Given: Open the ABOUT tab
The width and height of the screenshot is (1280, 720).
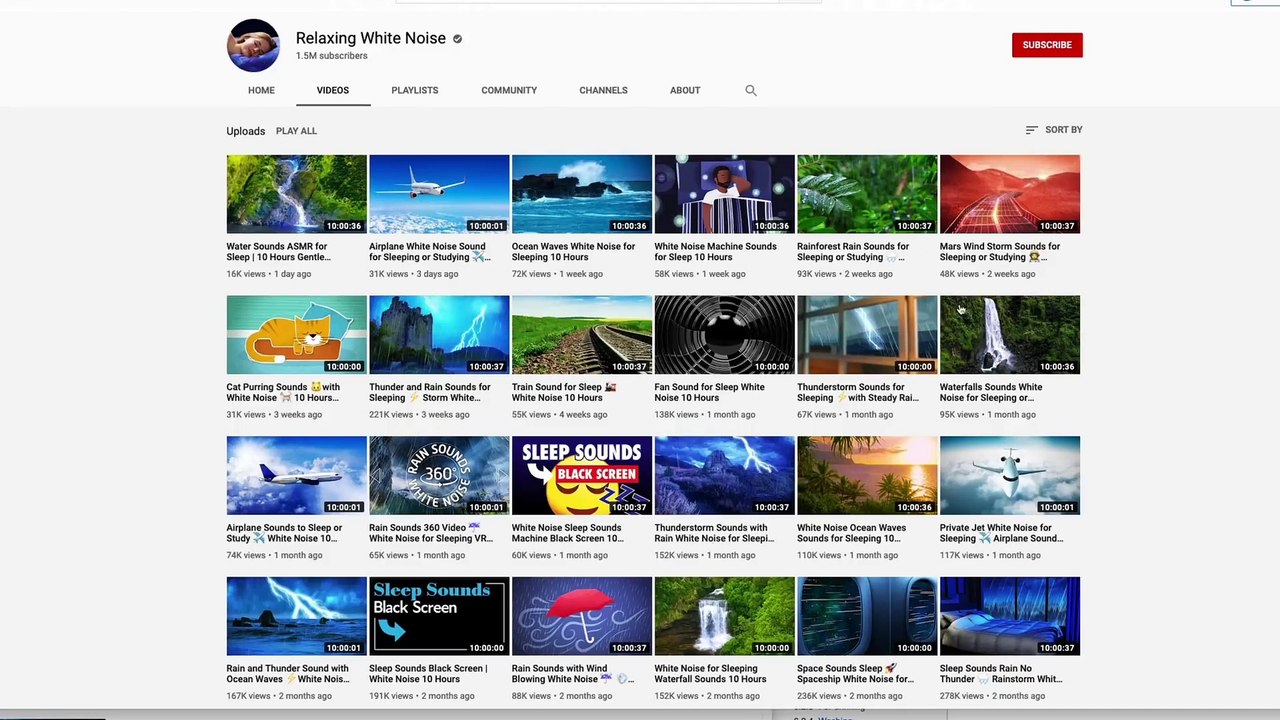Looking at the screenshot, I should 685,90.
